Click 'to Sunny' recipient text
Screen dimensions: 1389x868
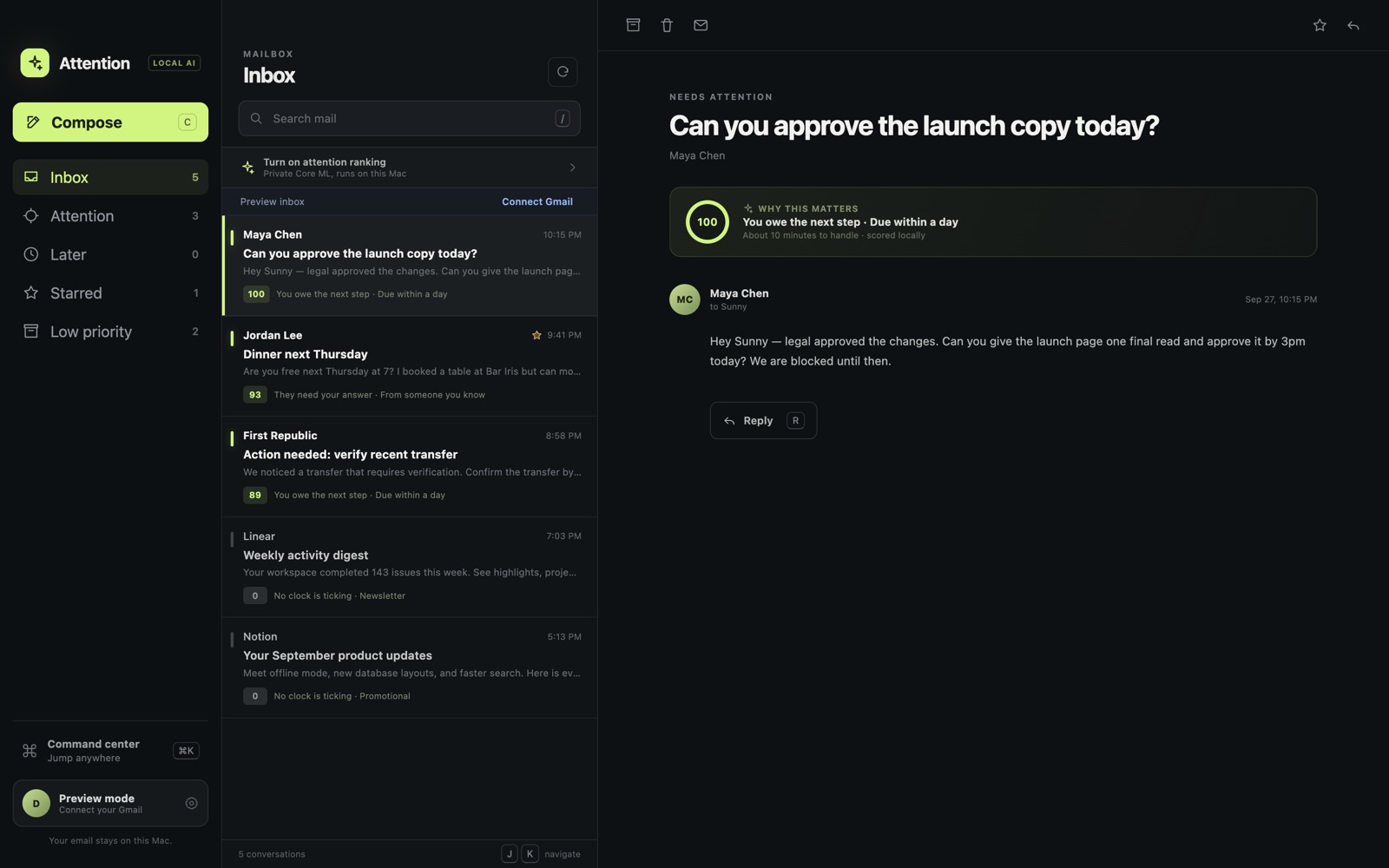[728, 307]
